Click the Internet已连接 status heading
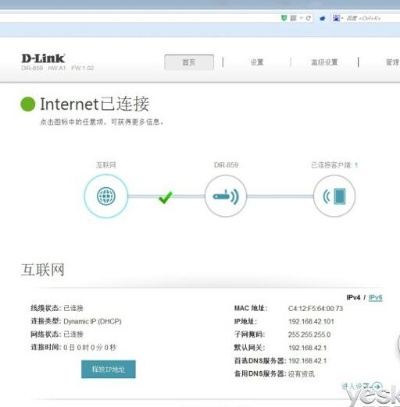This screenshot has width=400, height=407. pyautogui.click(x=95, y=104)
